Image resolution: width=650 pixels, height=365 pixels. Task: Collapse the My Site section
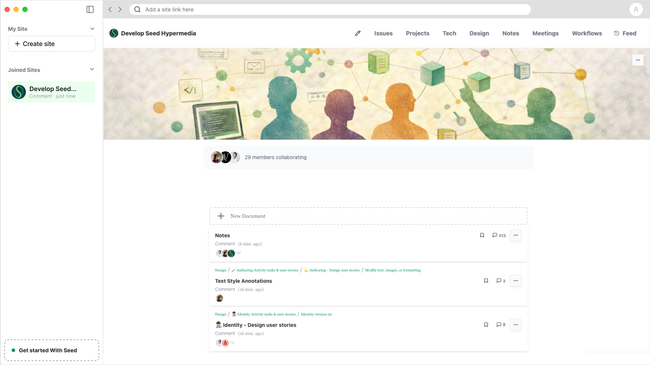92,29
